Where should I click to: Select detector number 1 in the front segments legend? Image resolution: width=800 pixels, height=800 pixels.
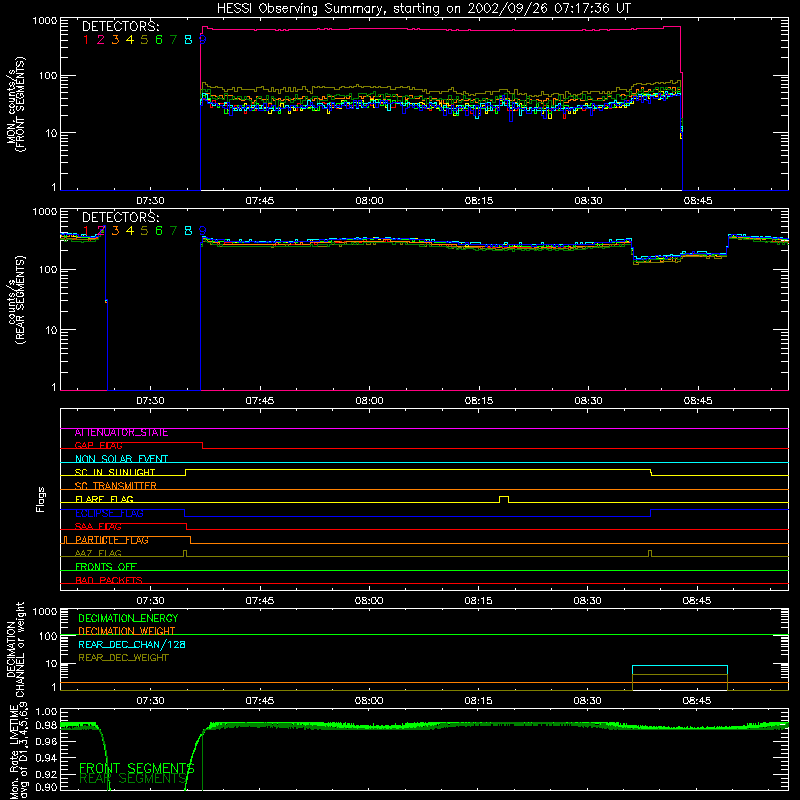86,40
